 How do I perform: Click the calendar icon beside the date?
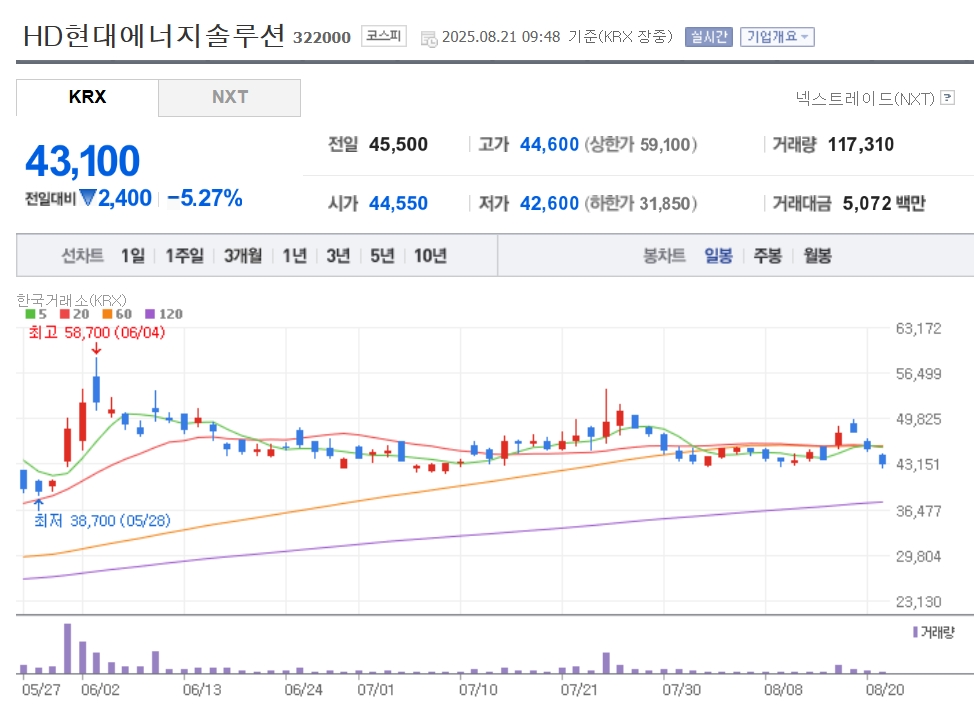coord(429,39)
